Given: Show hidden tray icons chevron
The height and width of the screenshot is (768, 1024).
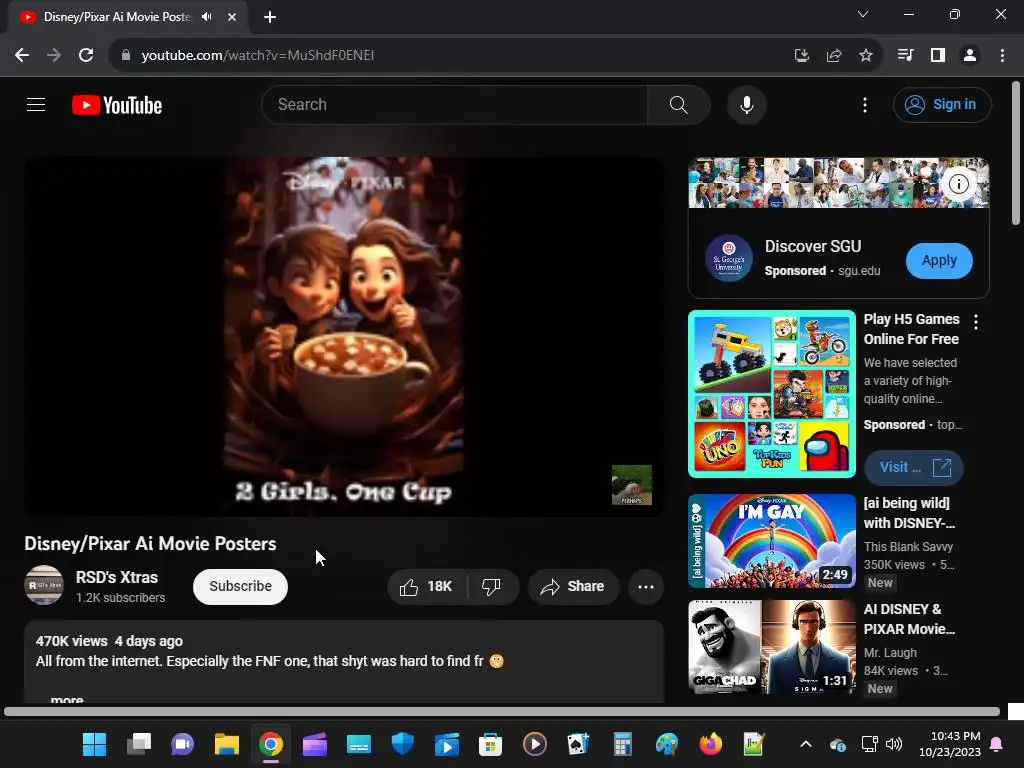Looking at the screenshot, I should (x=806, y=744).
